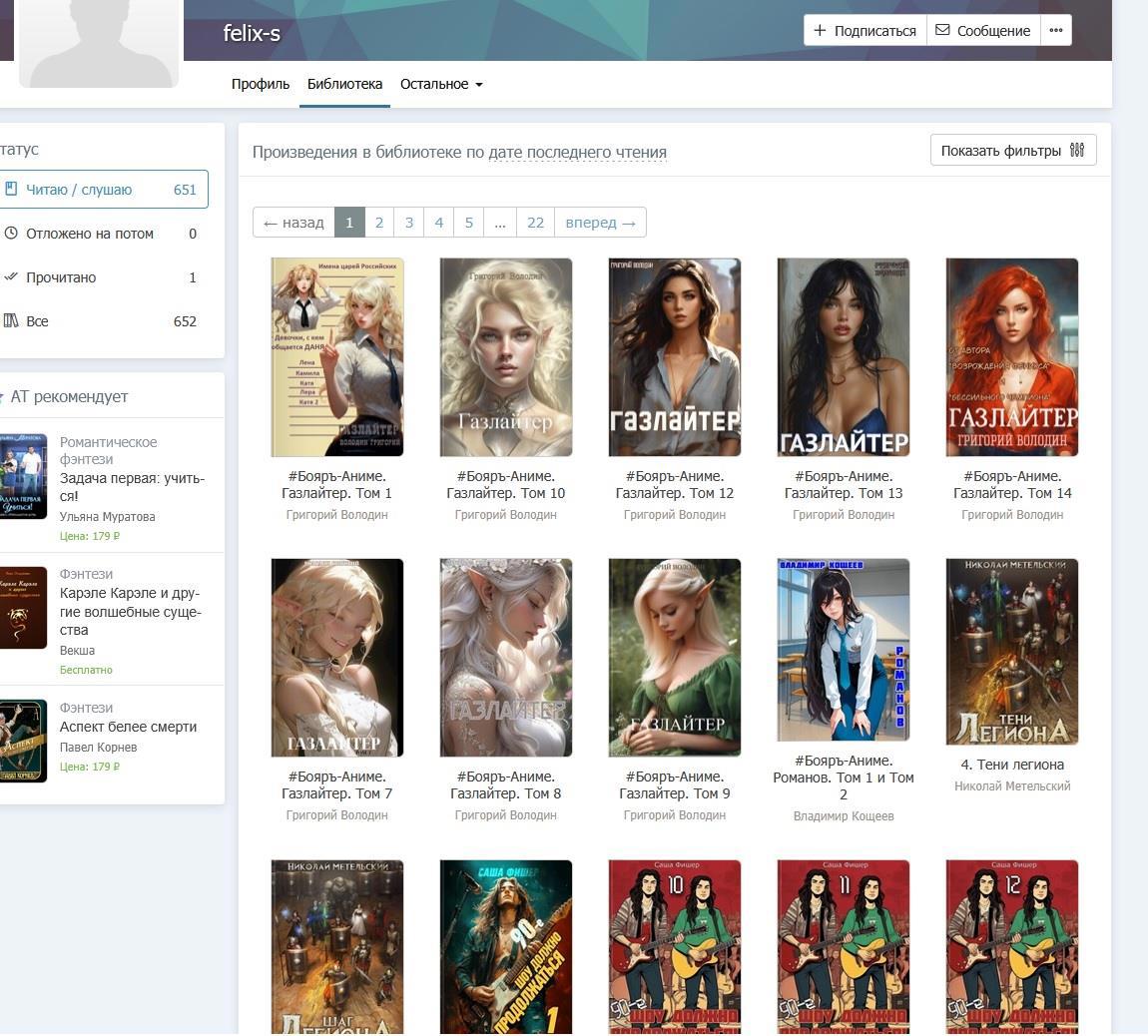Click the books icon for Все
Viewport: 1148px width, 1036px height.
11,321
